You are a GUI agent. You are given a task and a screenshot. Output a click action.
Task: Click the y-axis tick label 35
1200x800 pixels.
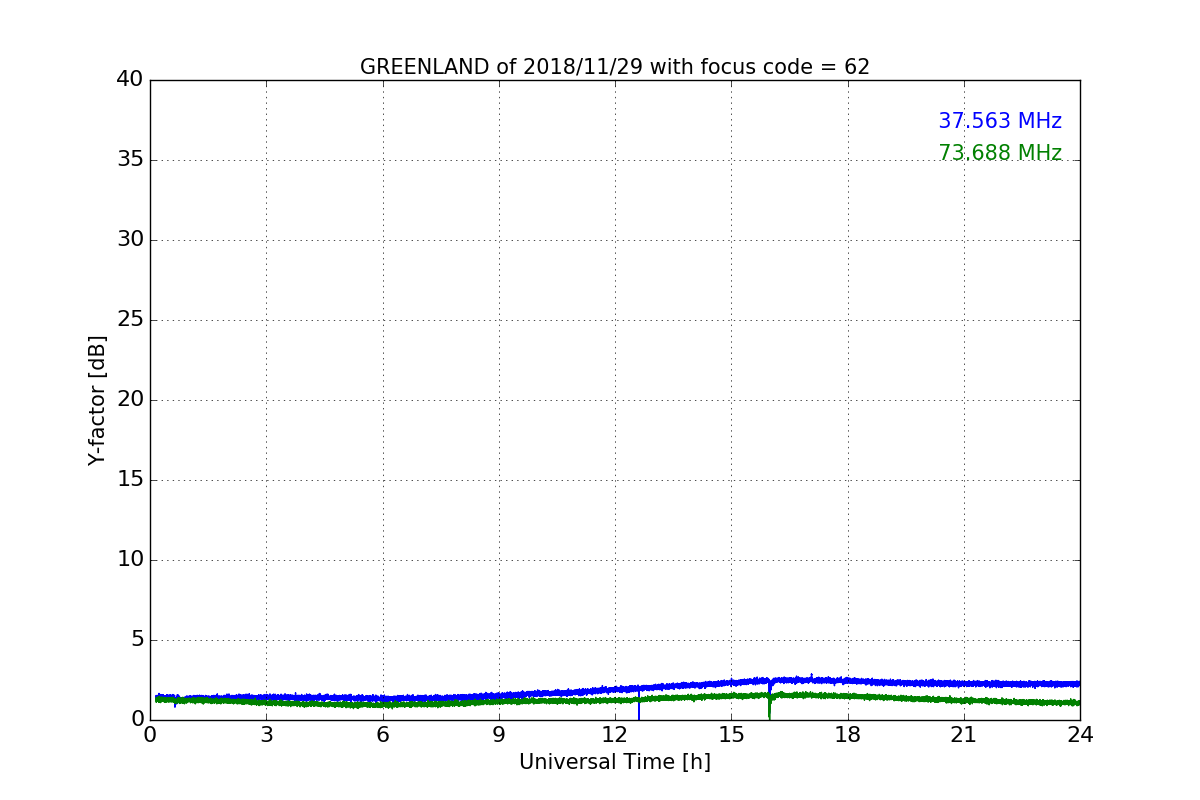(130, 160)
